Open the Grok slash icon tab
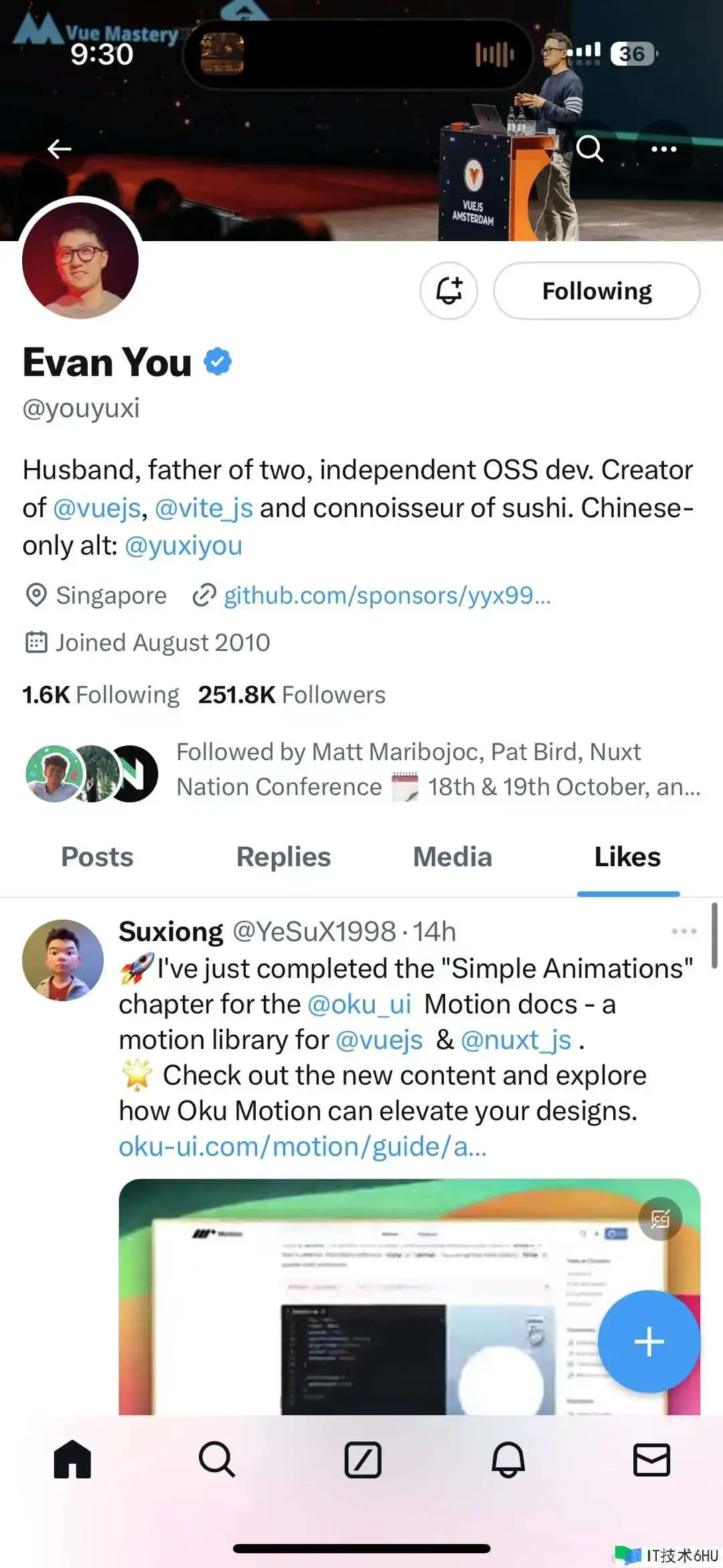 coord(363,1459)
